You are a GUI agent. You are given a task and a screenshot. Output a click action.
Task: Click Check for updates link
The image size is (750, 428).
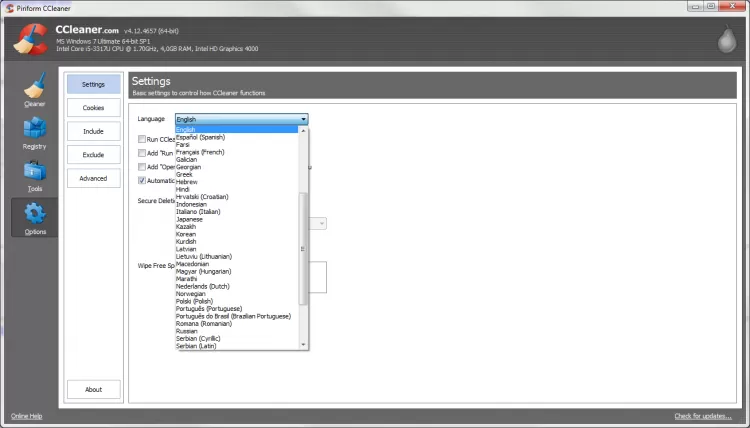click(x=703, y=416)
